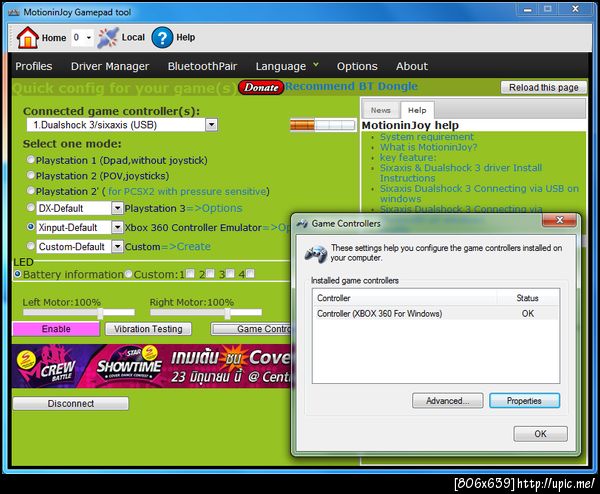Click Vibration Testing button

(148, 329)
